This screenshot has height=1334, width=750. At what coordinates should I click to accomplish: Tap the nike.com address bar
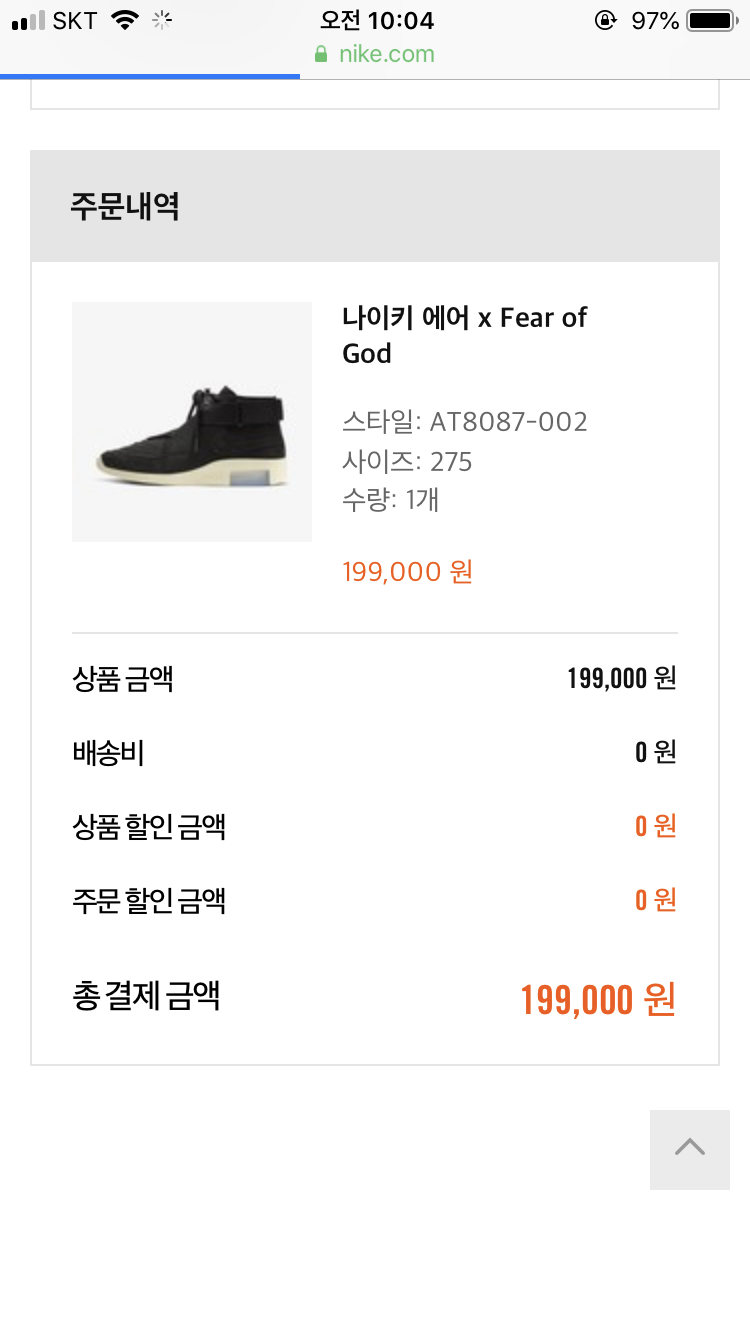point(386,54)
